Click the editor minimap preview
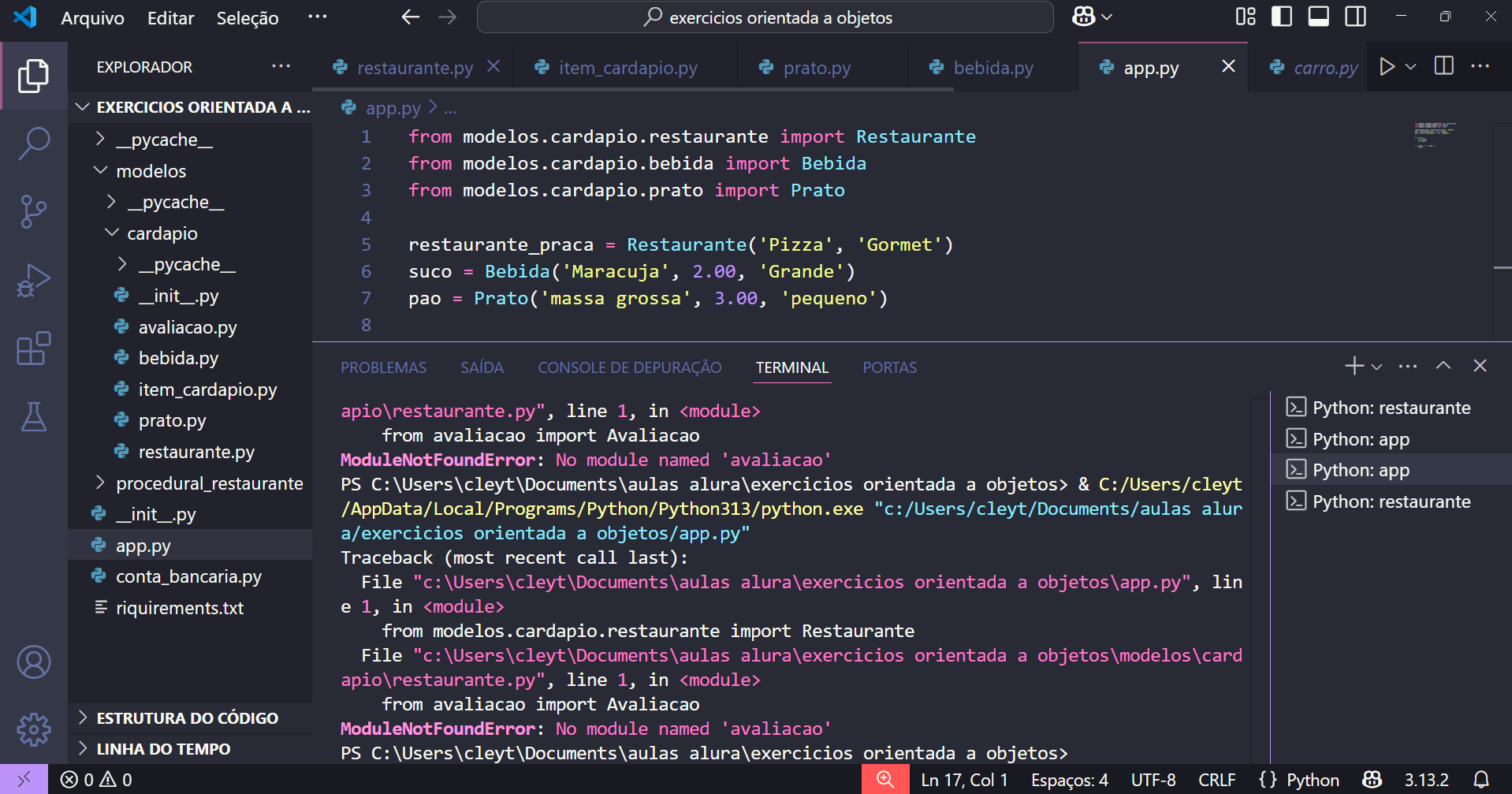This screenshot has width=1512, height=794. tap(1434, 135)
